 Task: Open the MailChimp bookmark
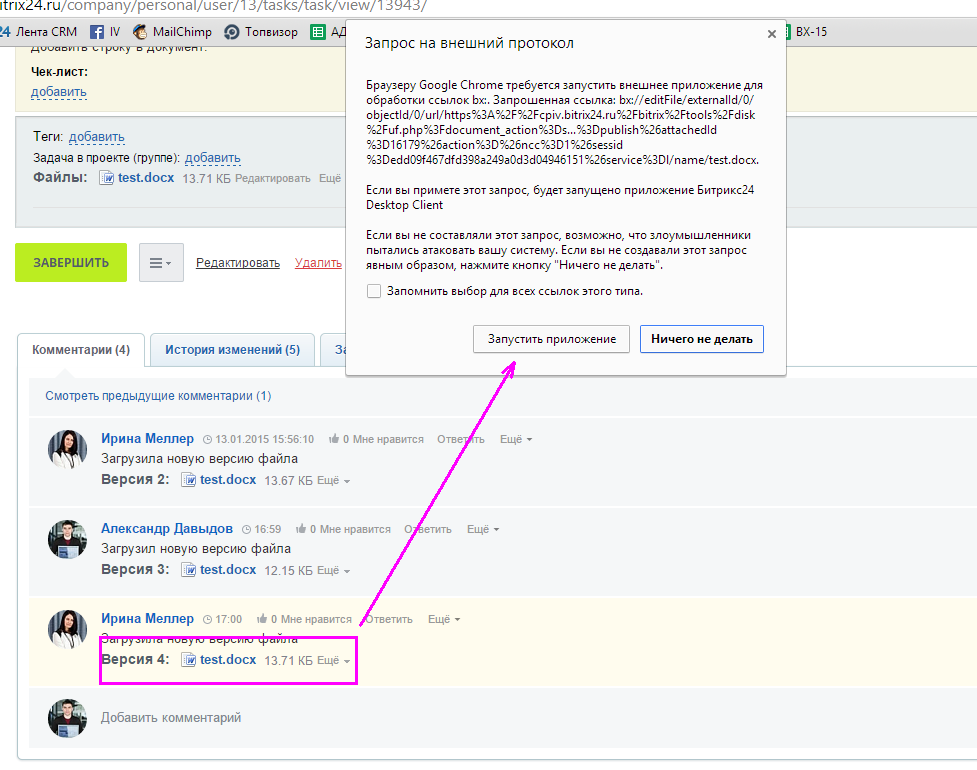point(173,32)
